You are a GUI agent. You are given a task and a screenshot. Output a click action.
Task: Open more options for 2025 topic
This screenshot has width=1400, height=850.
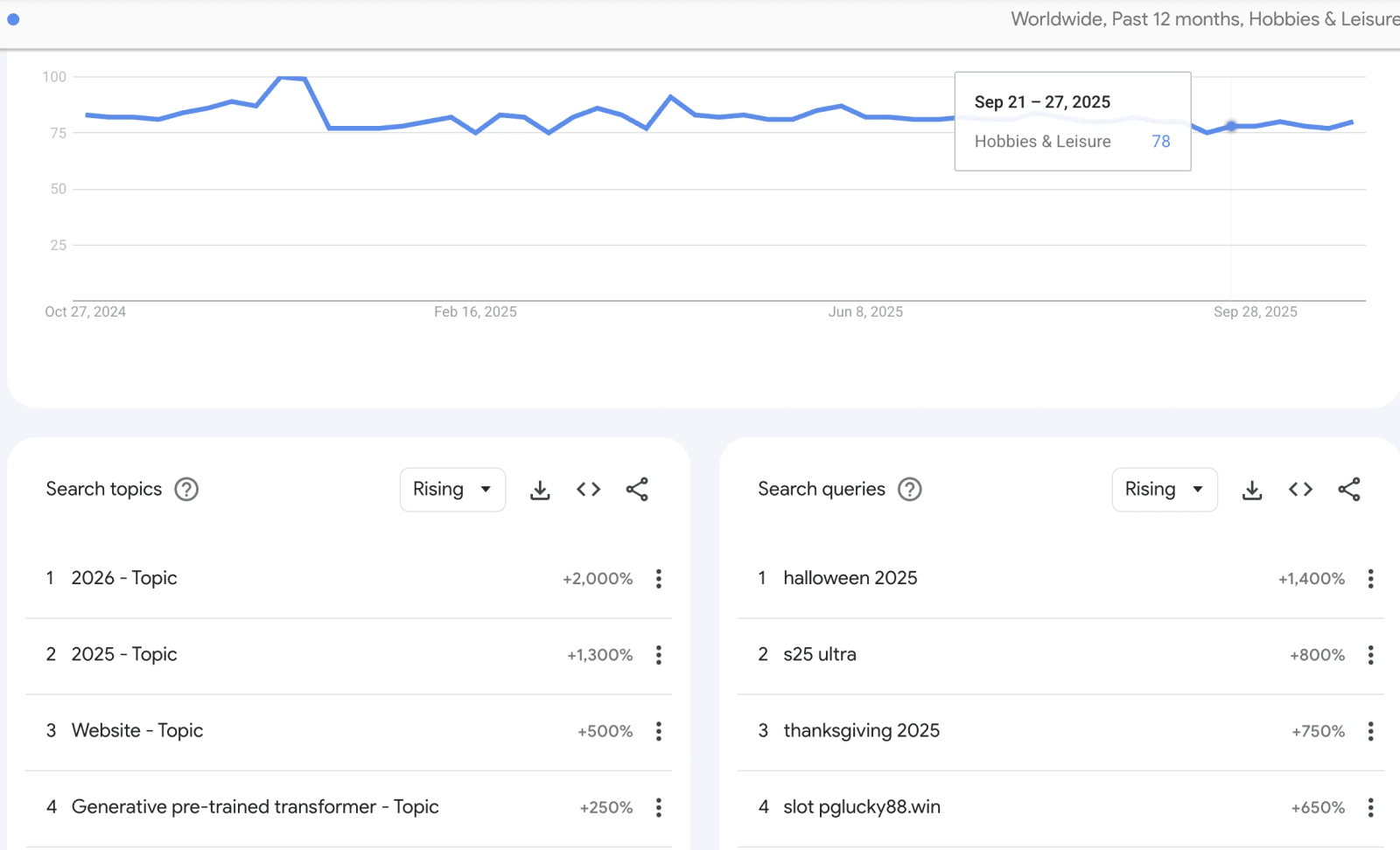[659, 655]
